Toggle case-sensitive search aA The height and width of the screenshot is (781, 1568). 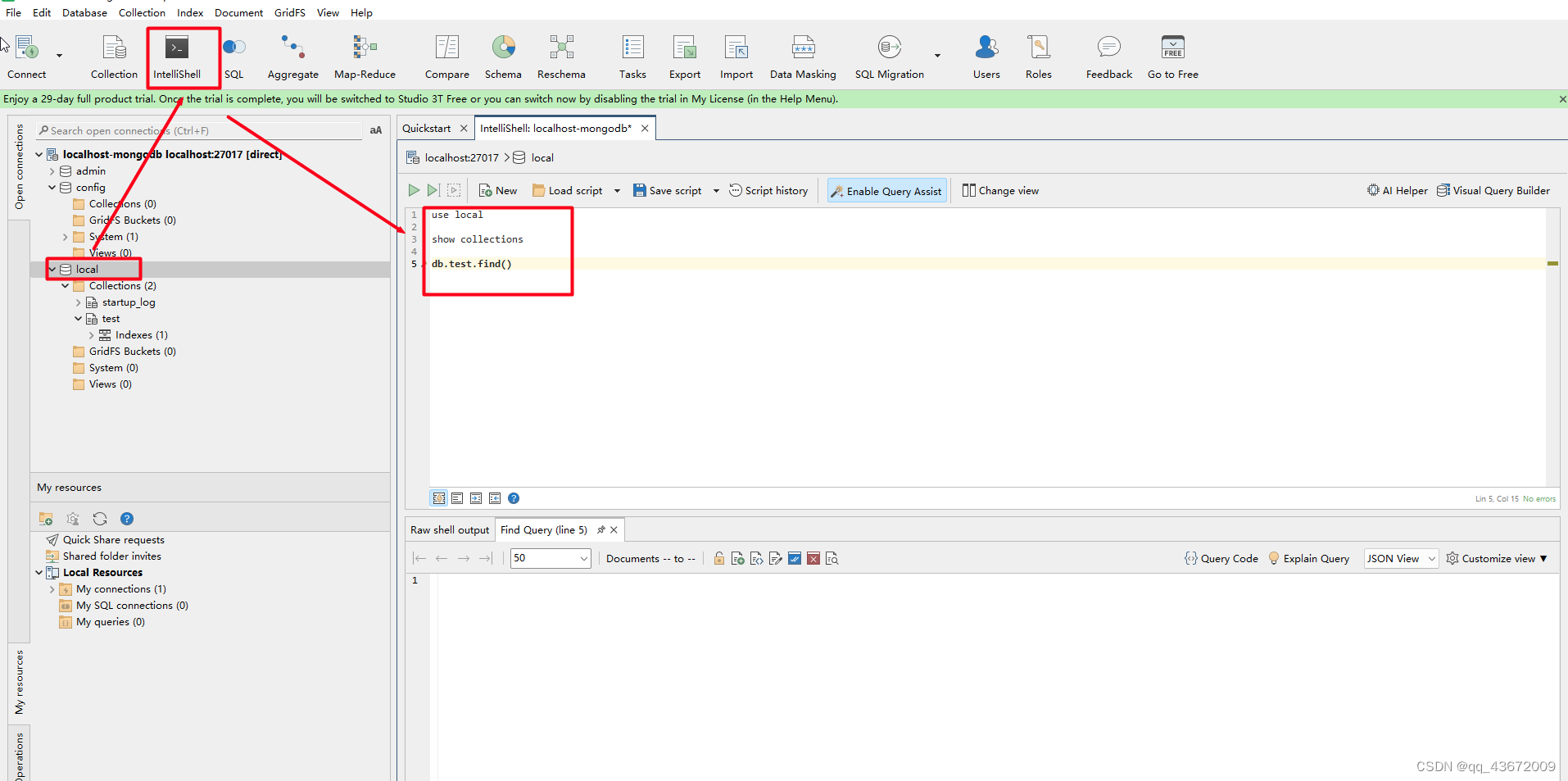[376, 130]
